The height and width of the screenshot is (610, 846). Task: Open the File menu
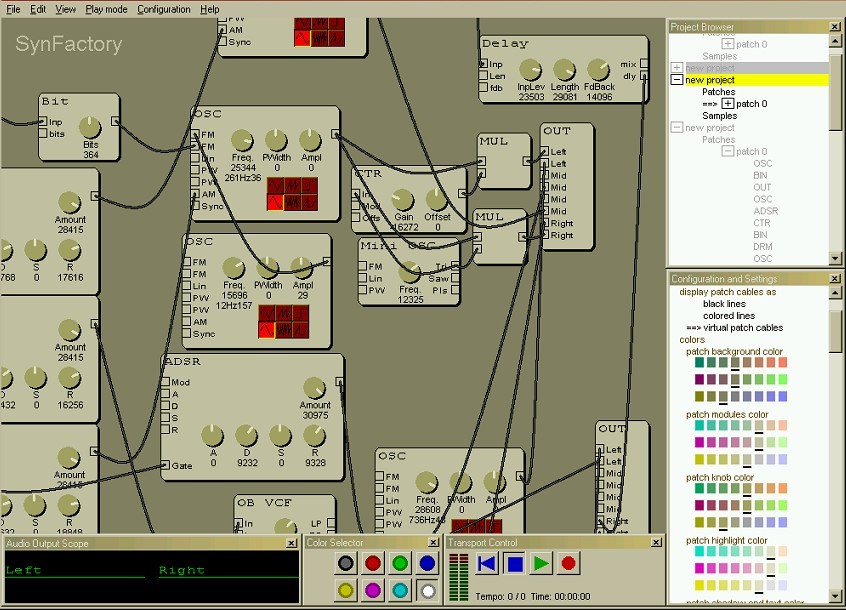(13, 9)
